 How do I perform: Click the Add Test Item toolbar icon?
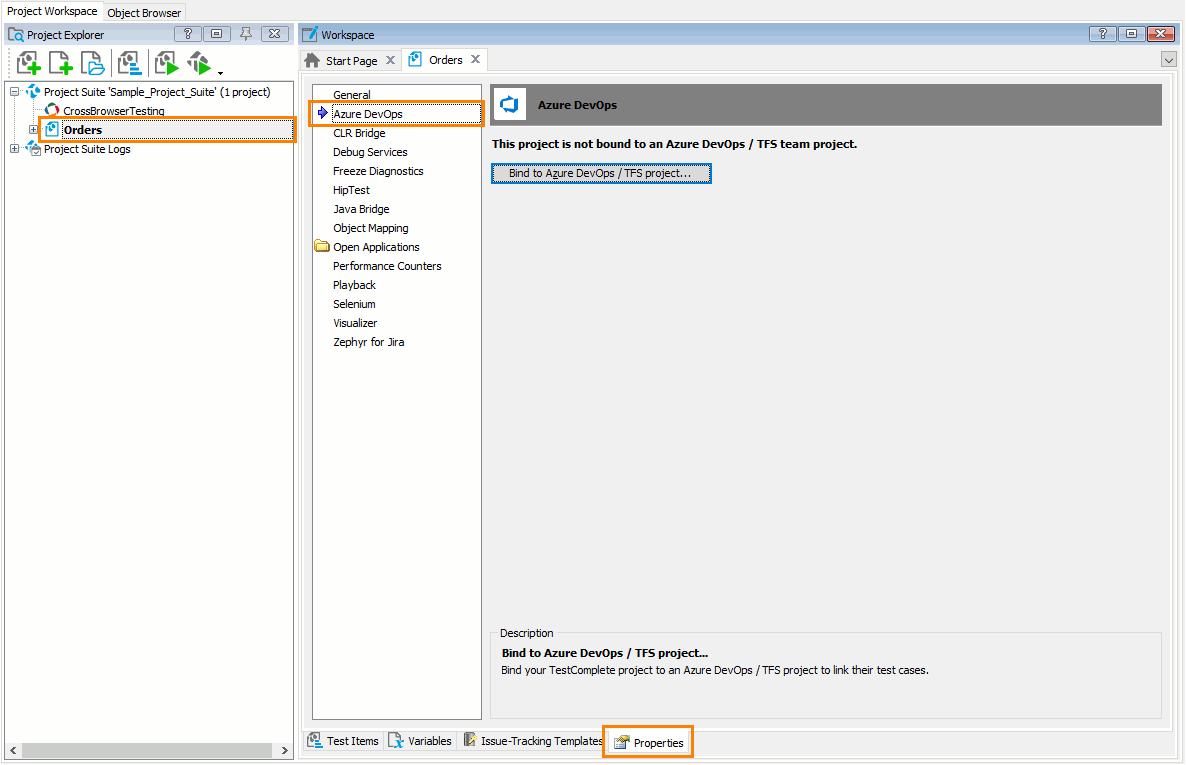130,63
